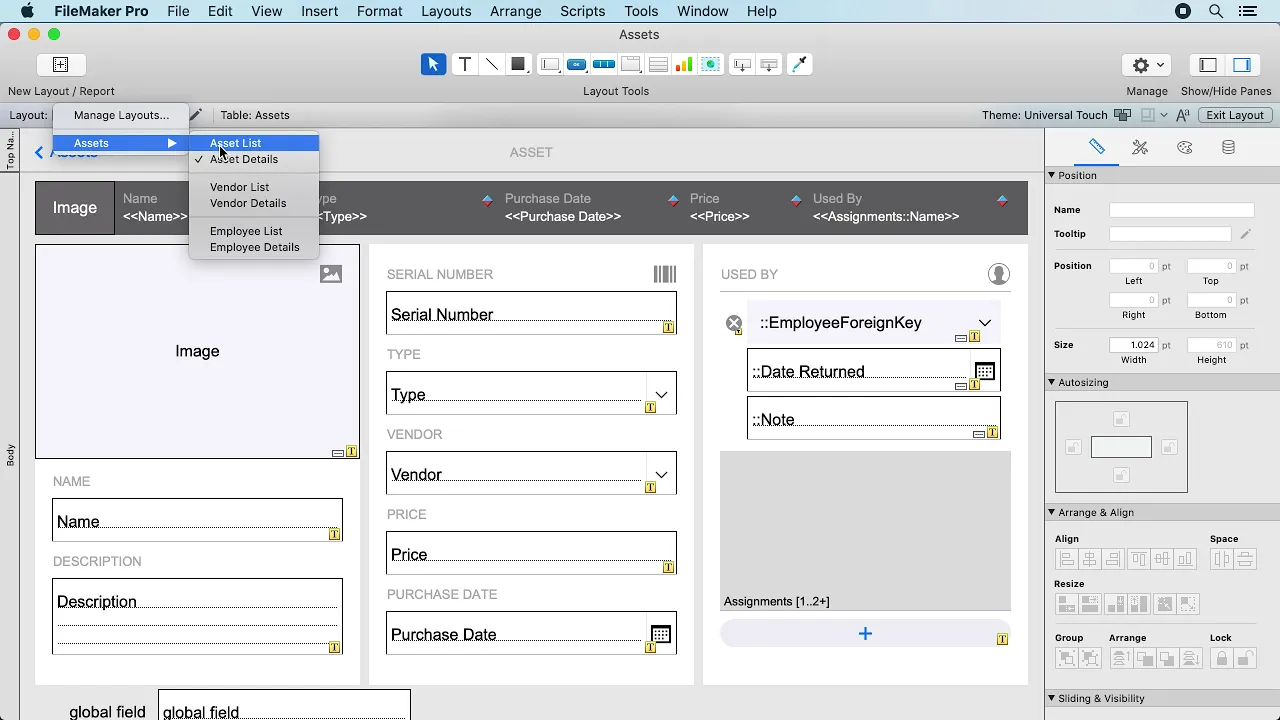Collapse the Position section
Viewport: 1280px width, 720px height.
pos(1052,175)
